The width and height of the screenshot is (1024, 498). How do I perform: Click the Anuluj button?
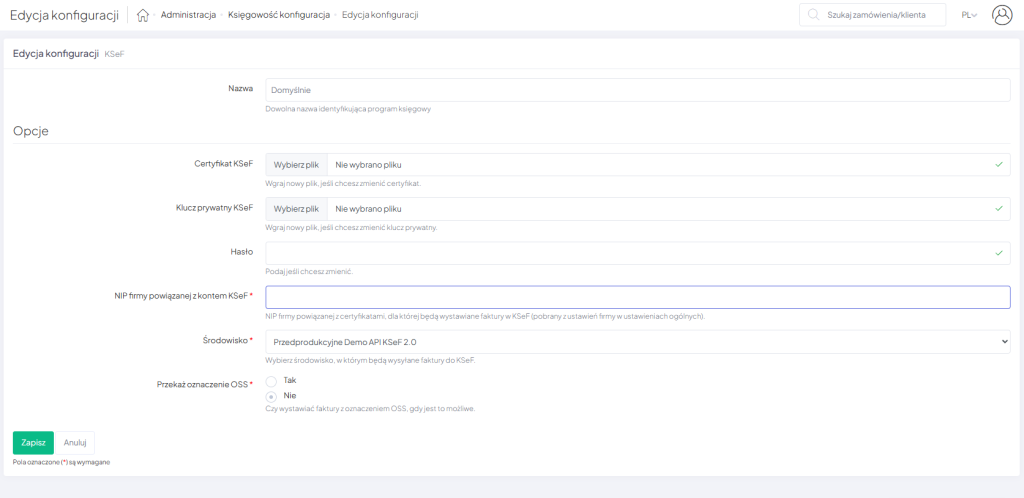[74, 442]
